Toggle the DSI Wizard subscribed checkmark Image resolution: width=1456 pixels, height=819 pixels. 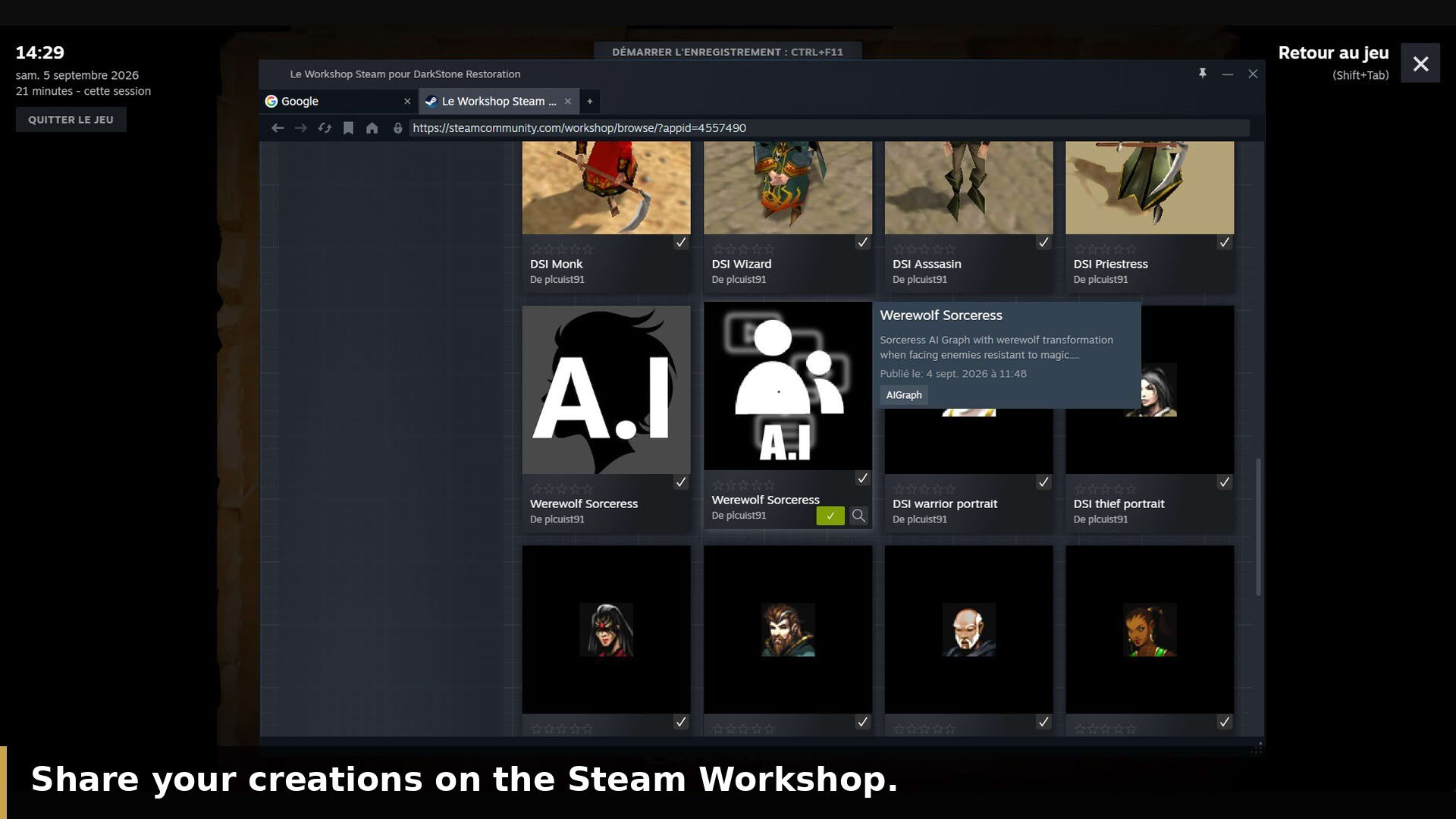tap(862, 243)
